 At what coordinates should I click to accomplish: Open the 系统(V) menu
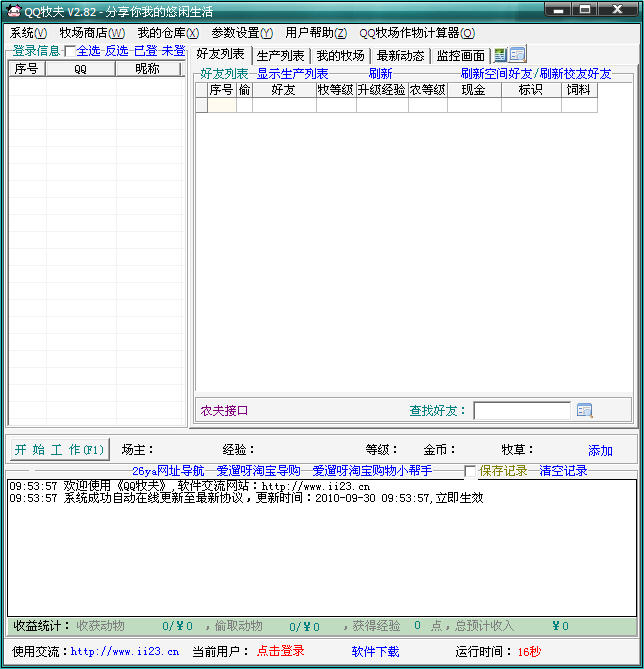[28, 33]
